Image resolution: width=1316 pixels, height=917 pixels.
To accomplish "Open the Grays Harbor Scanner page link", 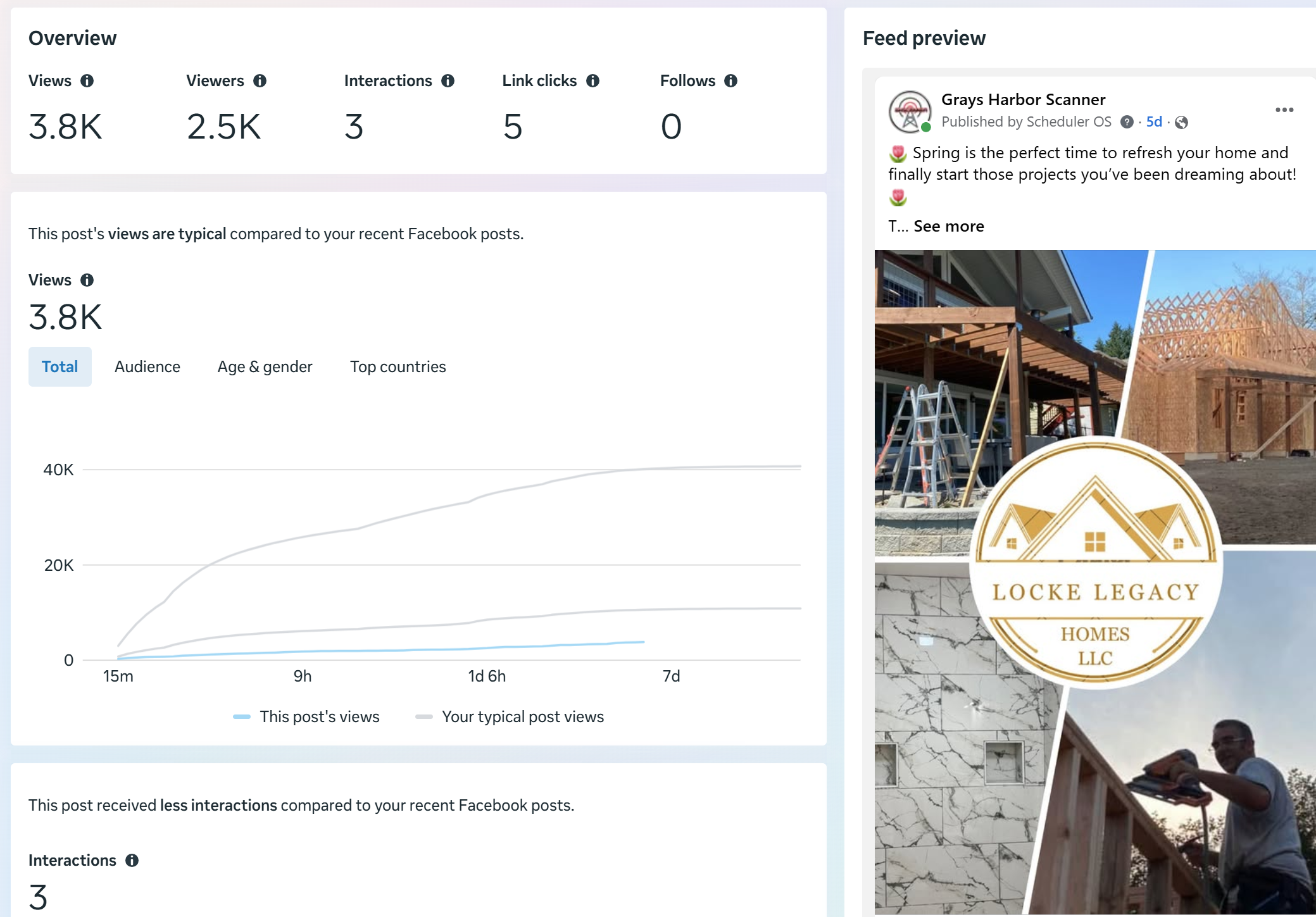I will (x=1024, y=100).
